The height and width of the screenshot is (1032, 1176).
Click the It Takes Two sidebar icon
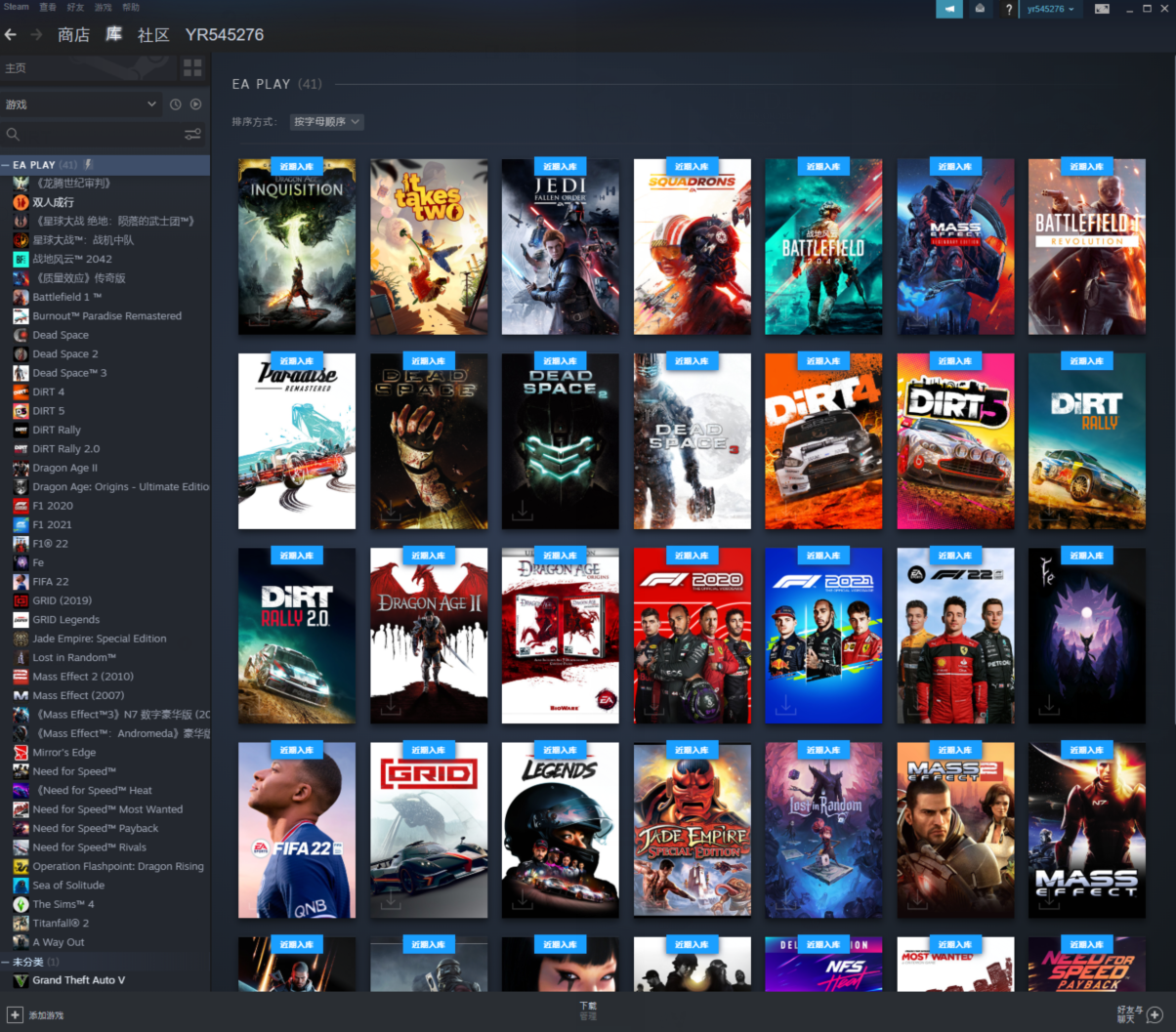click(x=21, y=202)
